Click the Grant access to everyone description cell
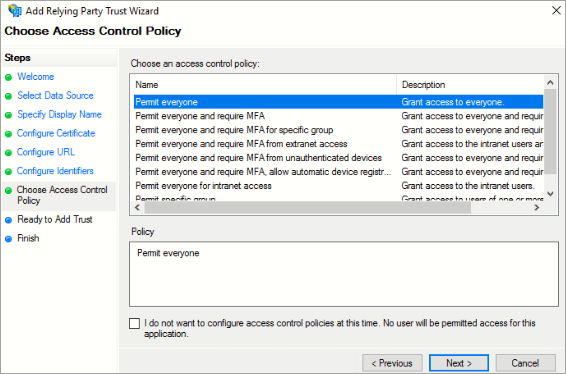 tap(453, 102)
